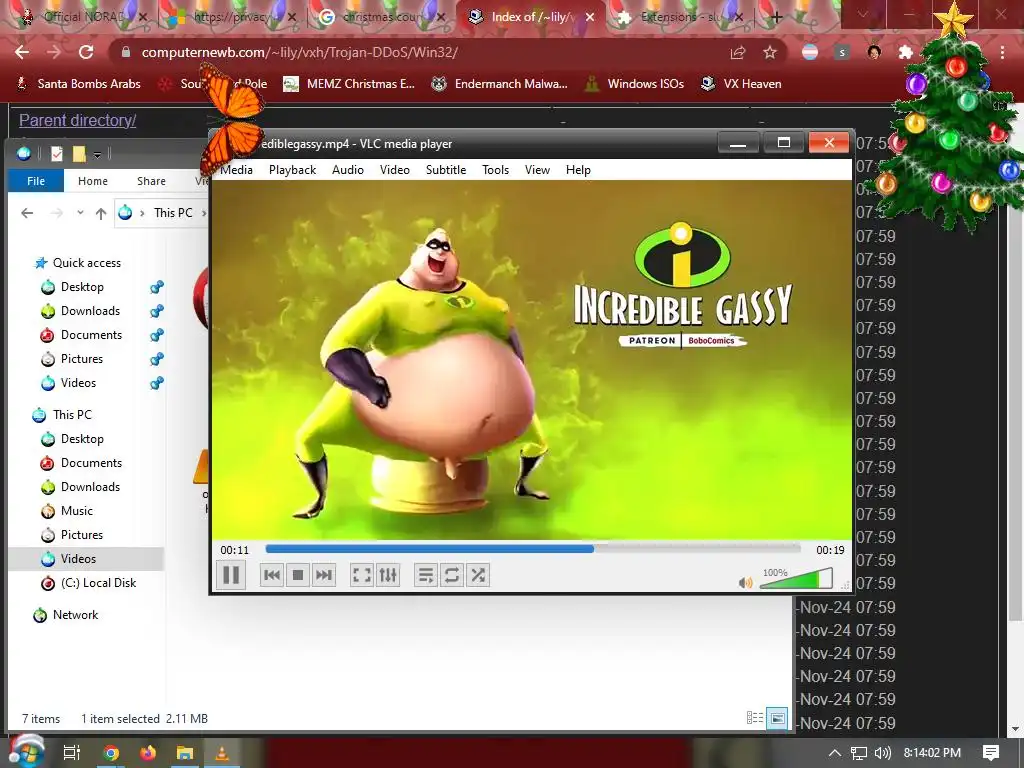Open VLC Media menu

[236, 170]
